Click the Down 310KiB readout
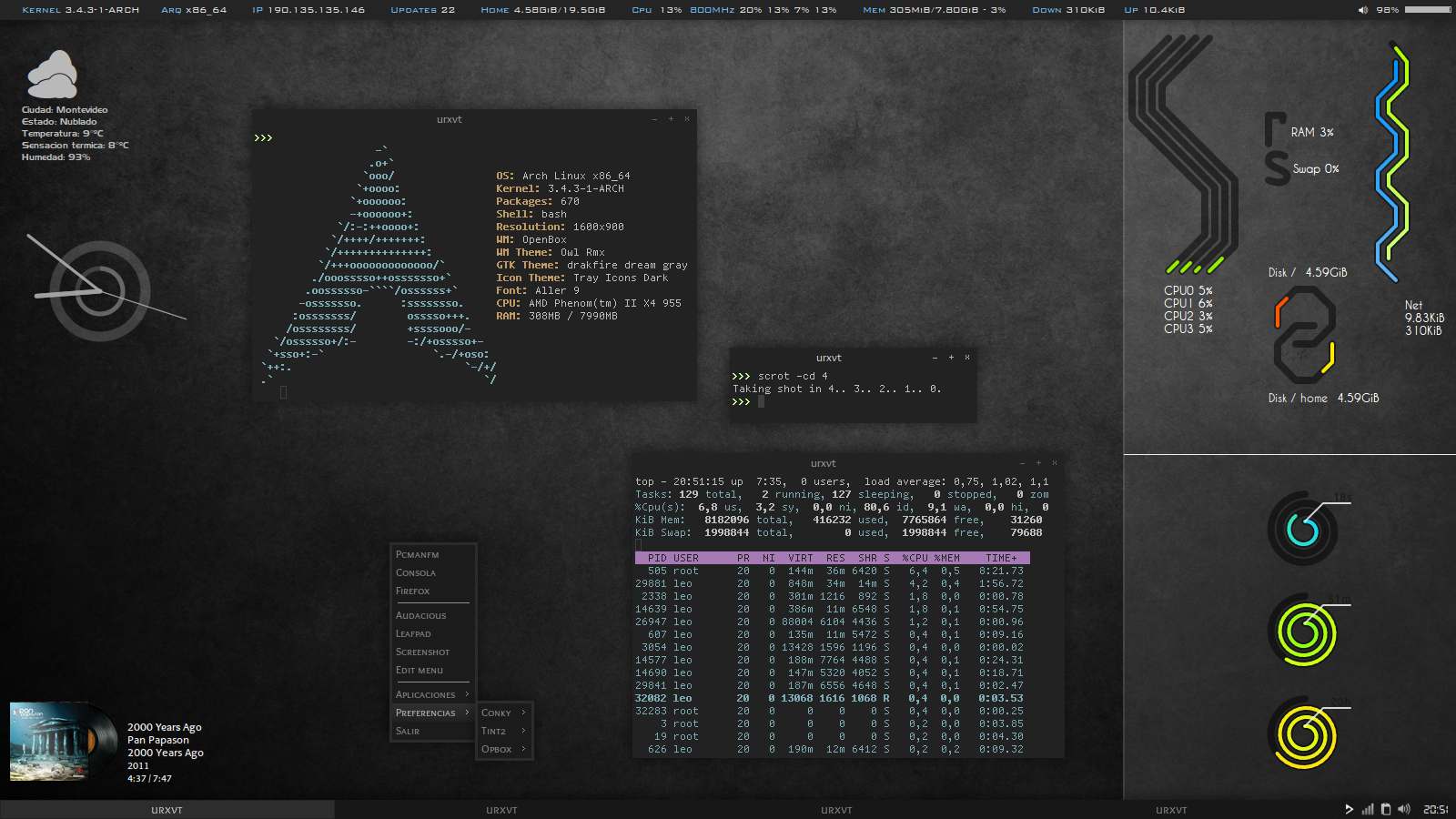1456x819 pixels. click(1068, 10)
